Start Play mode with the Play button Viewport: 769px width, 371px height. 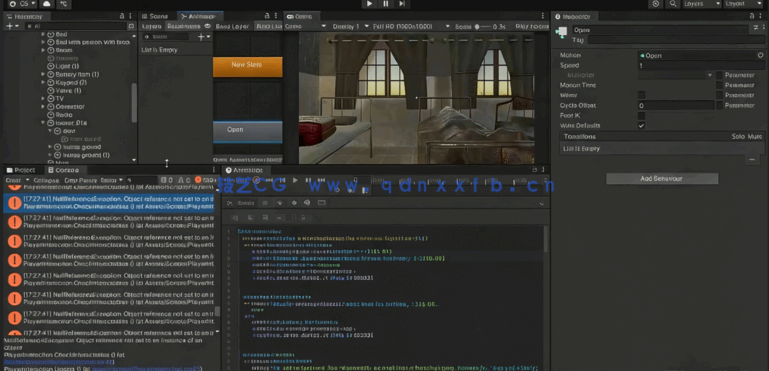[370, 4]
